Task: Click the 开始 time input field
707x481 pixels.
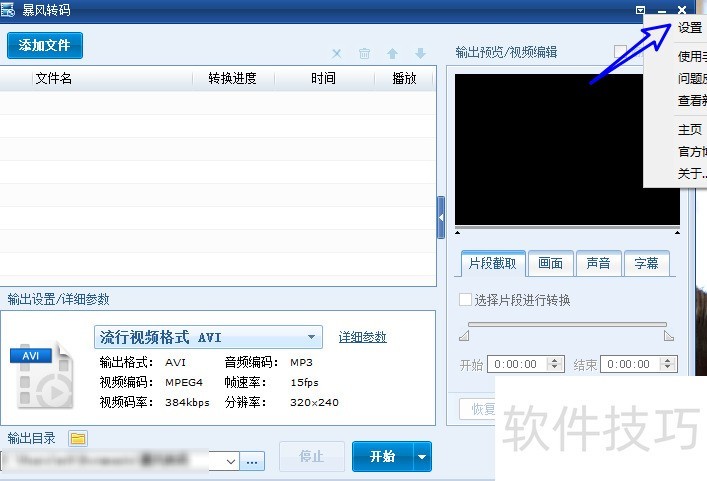Action: coord(517,364)
